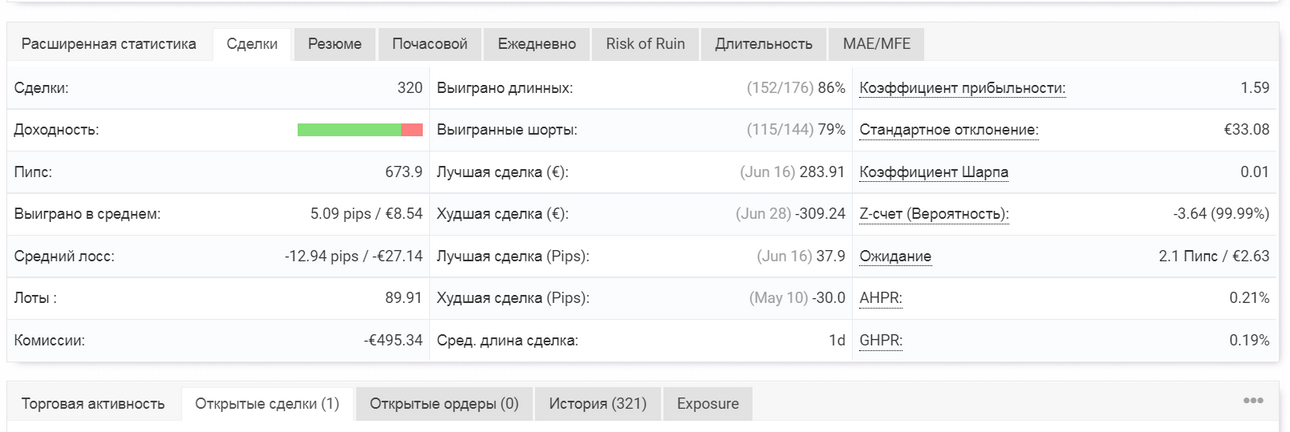Open the История (321) tab
This screenshot has height=432, width=1290.
coord(597,404)
